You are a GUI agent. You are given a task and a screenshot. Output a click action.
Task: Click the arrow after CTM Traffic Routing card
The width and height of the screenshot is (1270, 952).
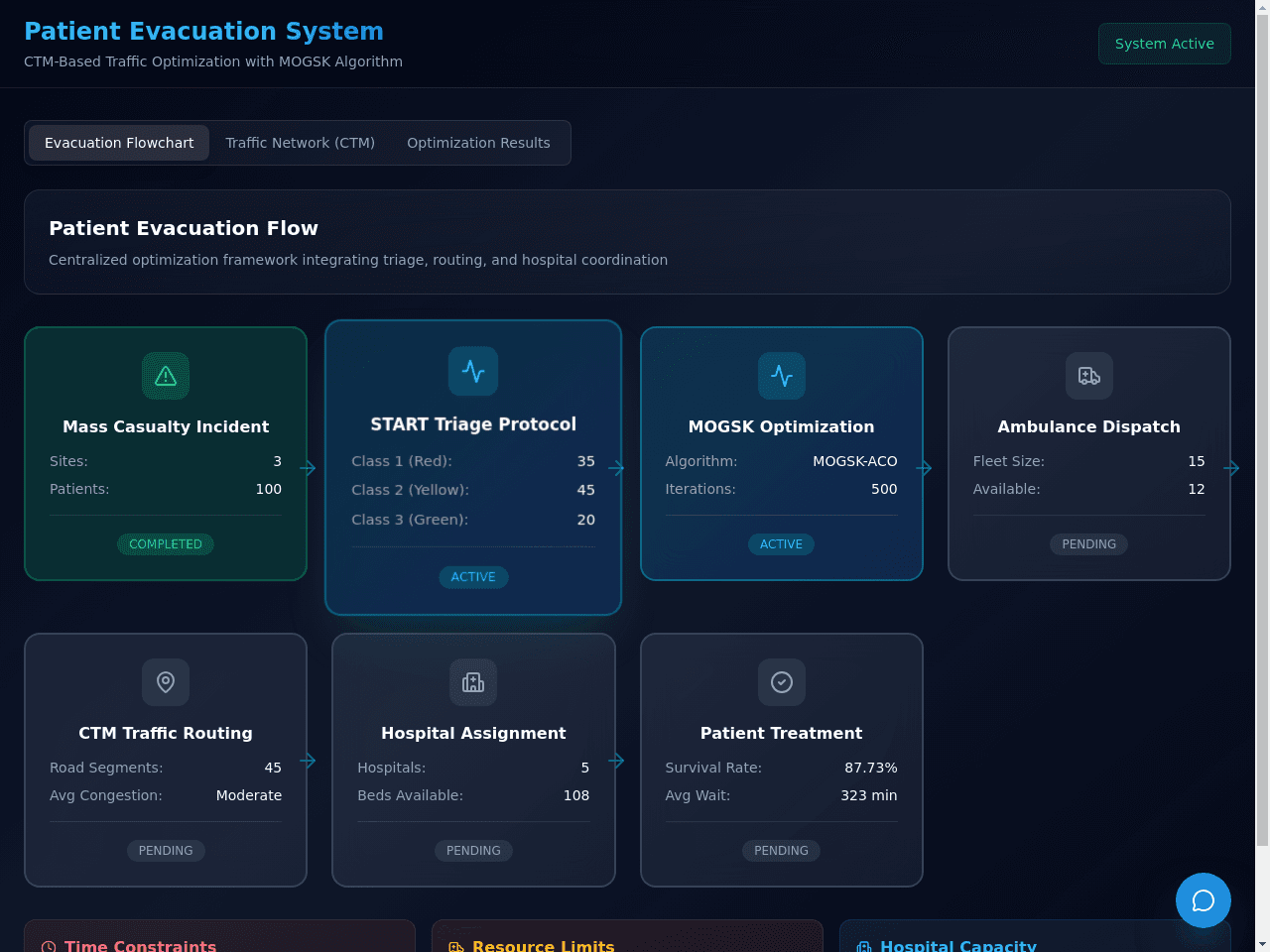tap(308, 761)
